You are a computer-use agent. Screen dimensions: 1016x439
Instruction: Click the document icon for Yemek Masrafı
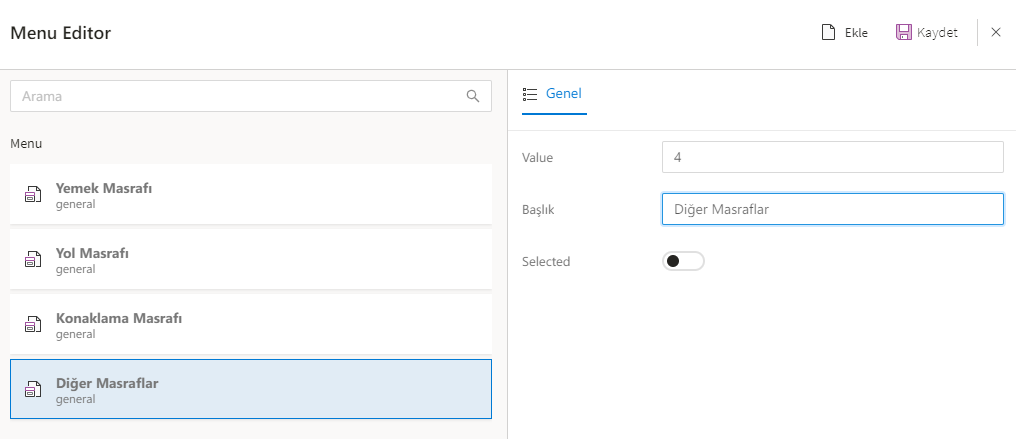click(x=33, y=194)
